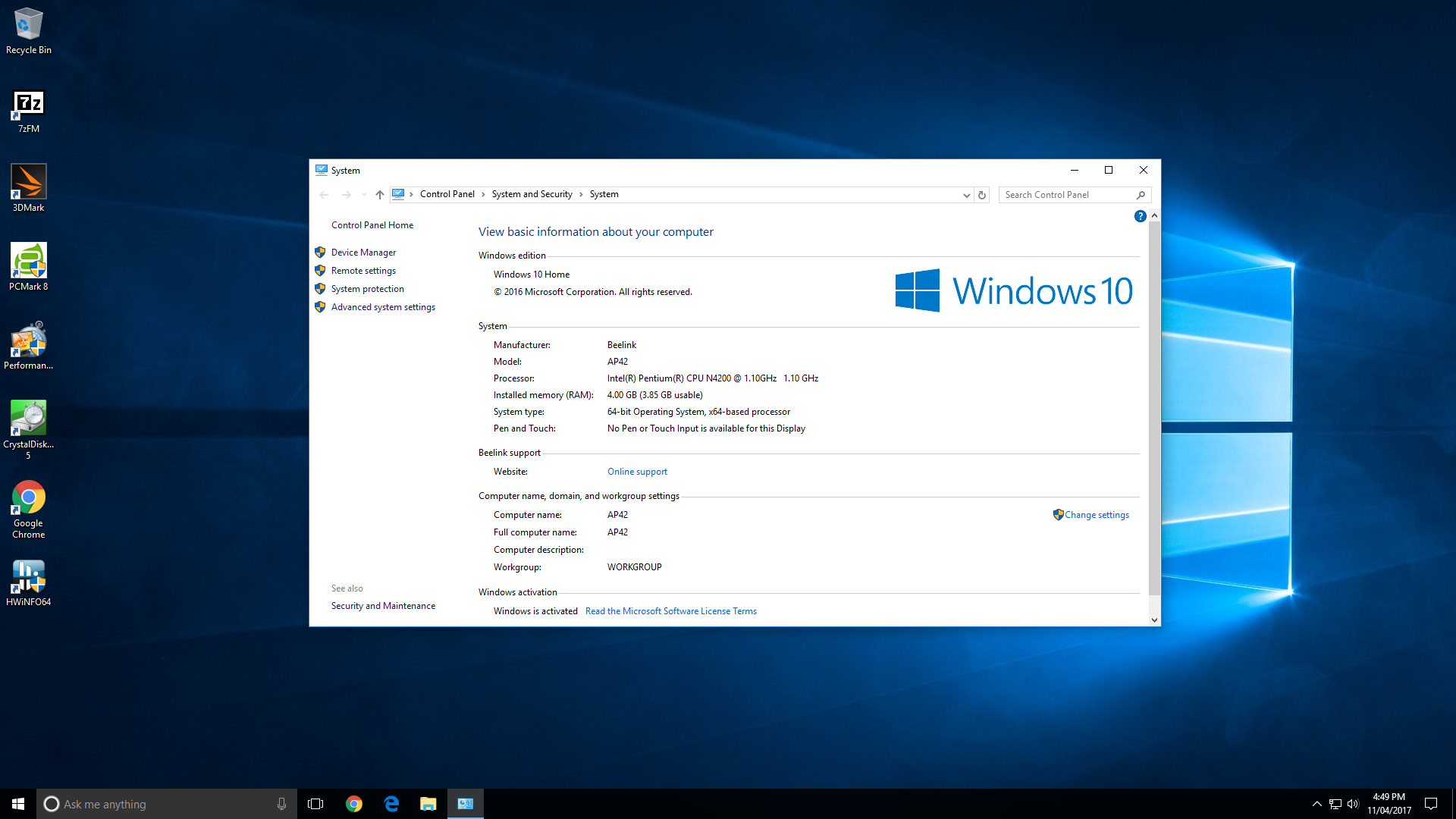
Task: Click the network icon in the system tray
Action: point(1335,804)
